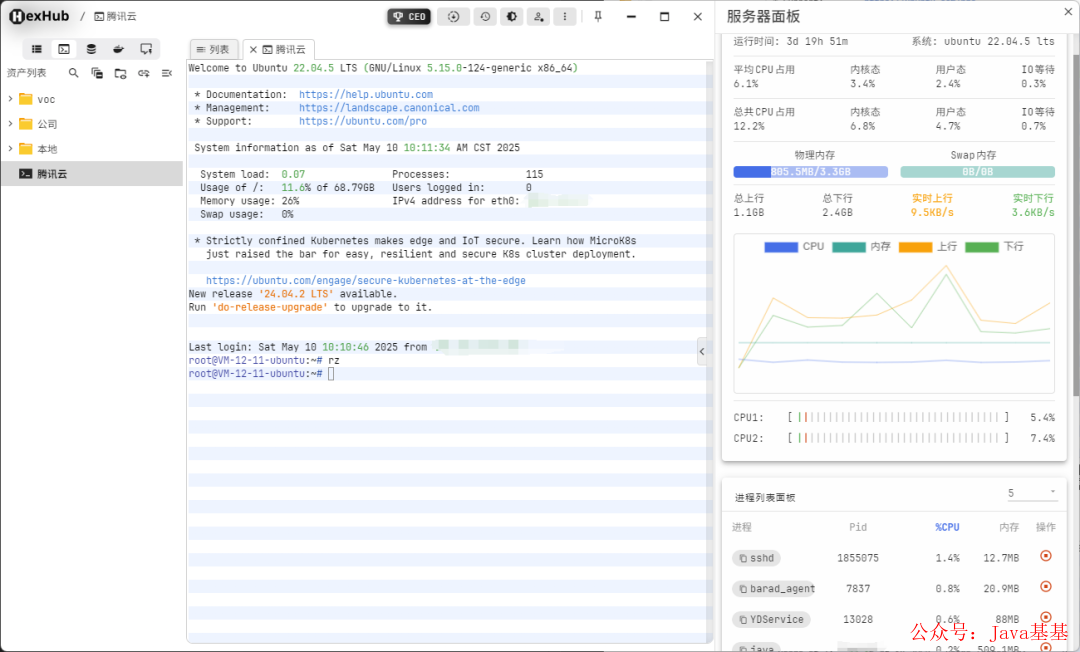Image resolution: width=1080 pixels, height=652 pixels.
Task: Expand the 本地 folder
Action: 10,149
